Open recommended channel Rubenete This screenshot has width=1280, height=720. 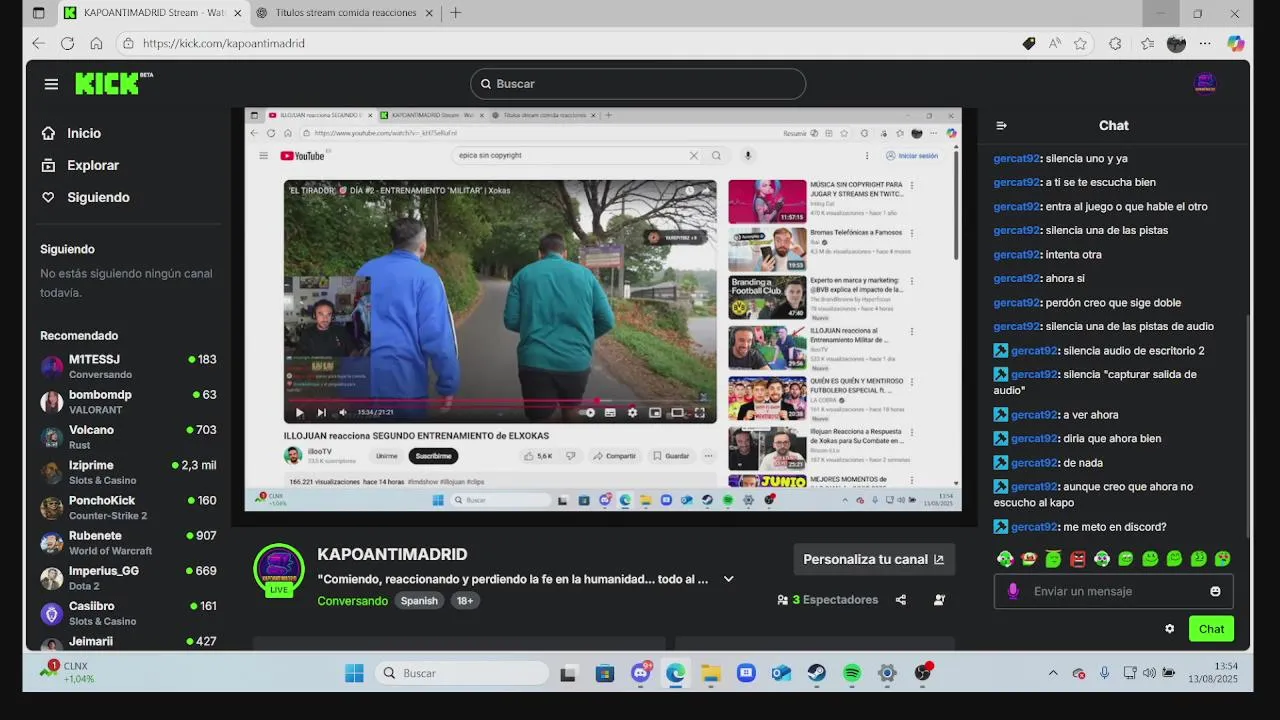128,543
